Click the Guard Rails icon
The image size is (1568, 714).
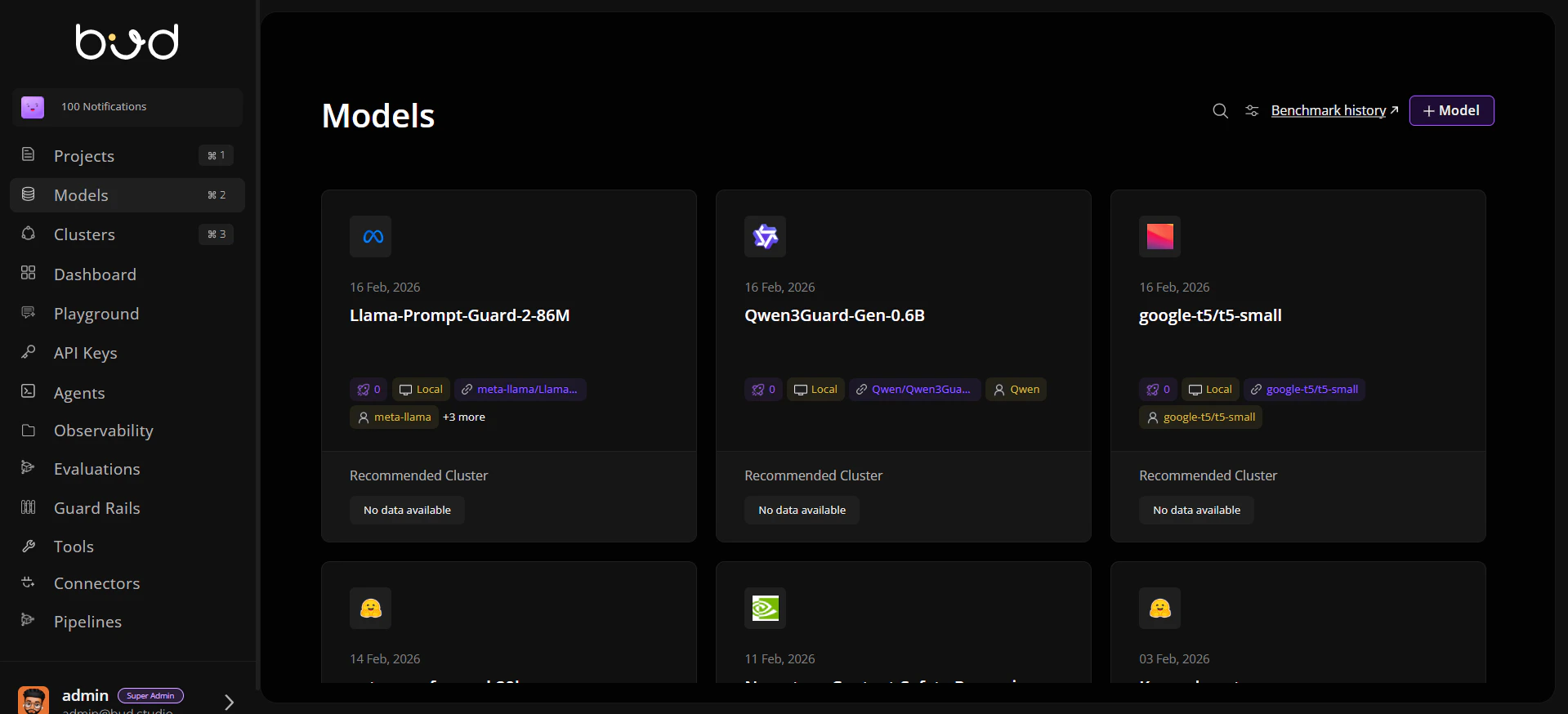pyautogui.click(x=29, y=507)
